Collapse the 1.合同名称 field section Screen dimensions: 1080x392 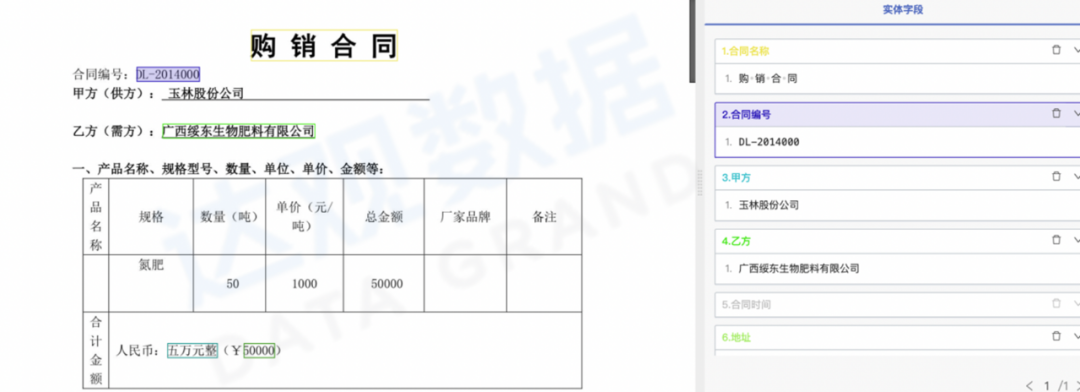tap(1076, 50)
